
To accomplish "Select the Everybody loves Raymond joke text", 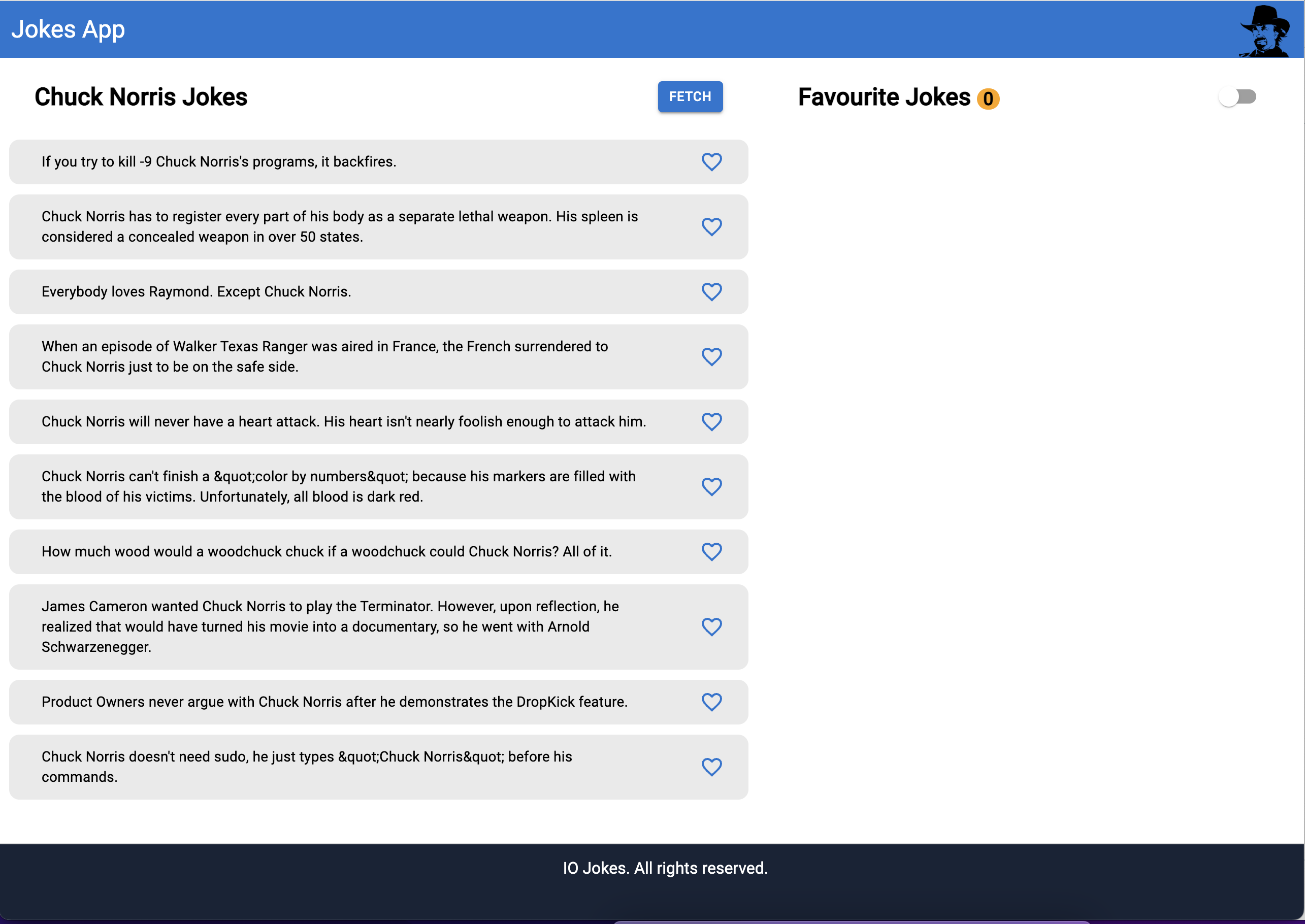I will point(197,292).
